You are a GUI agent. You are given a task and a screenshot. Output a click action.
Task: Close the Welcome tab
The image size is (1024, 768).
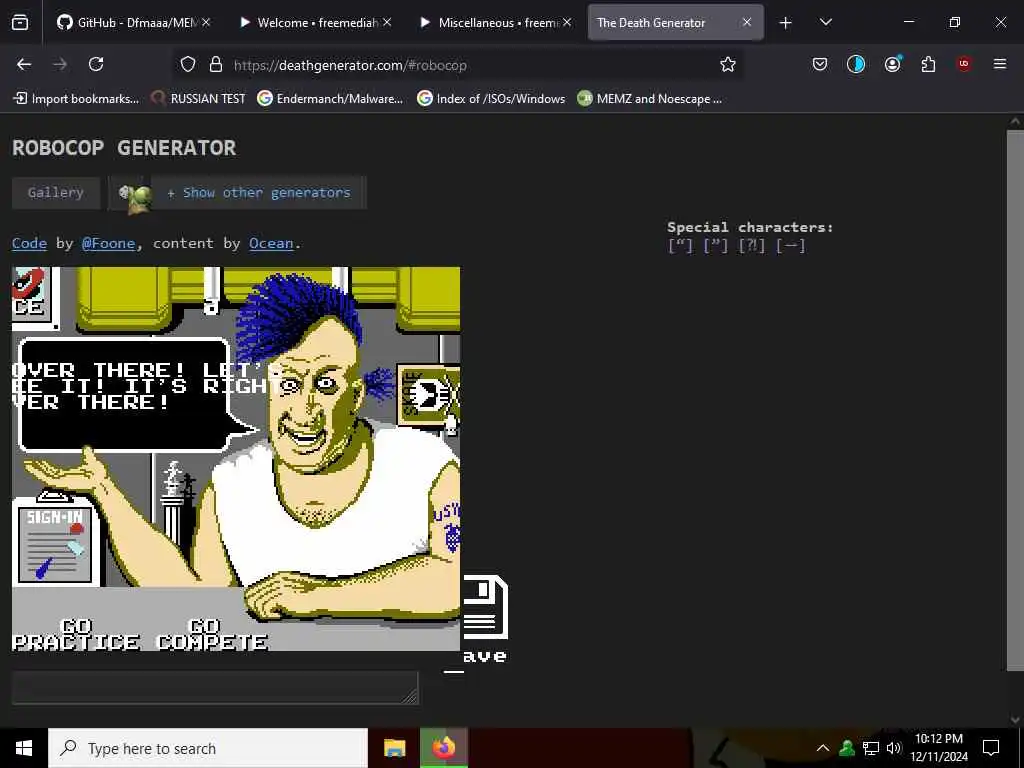[x=387, y=22]
